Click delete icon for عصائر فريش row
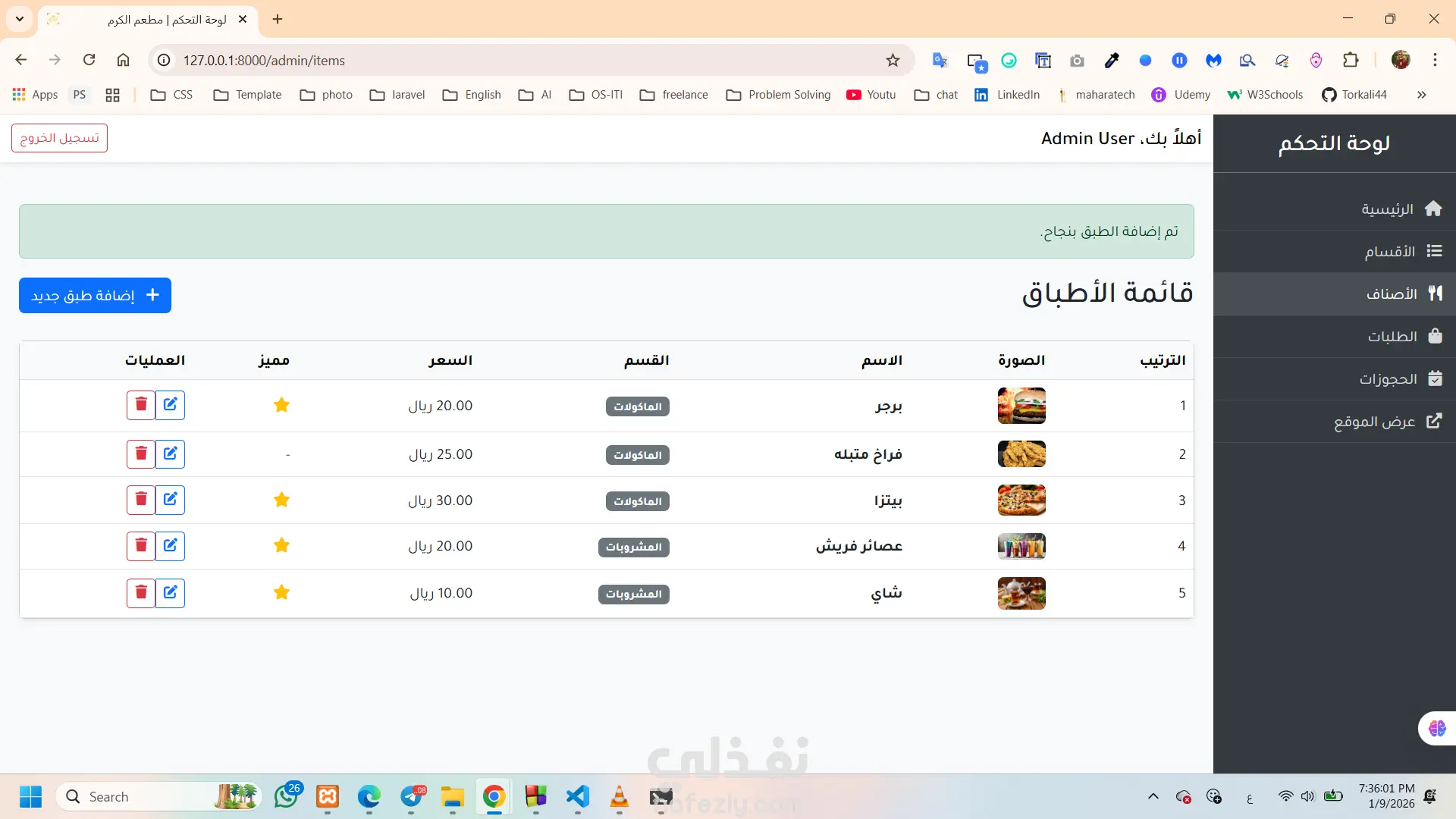The width and height of the screenshot is (1456, 819). coord(141,546)
